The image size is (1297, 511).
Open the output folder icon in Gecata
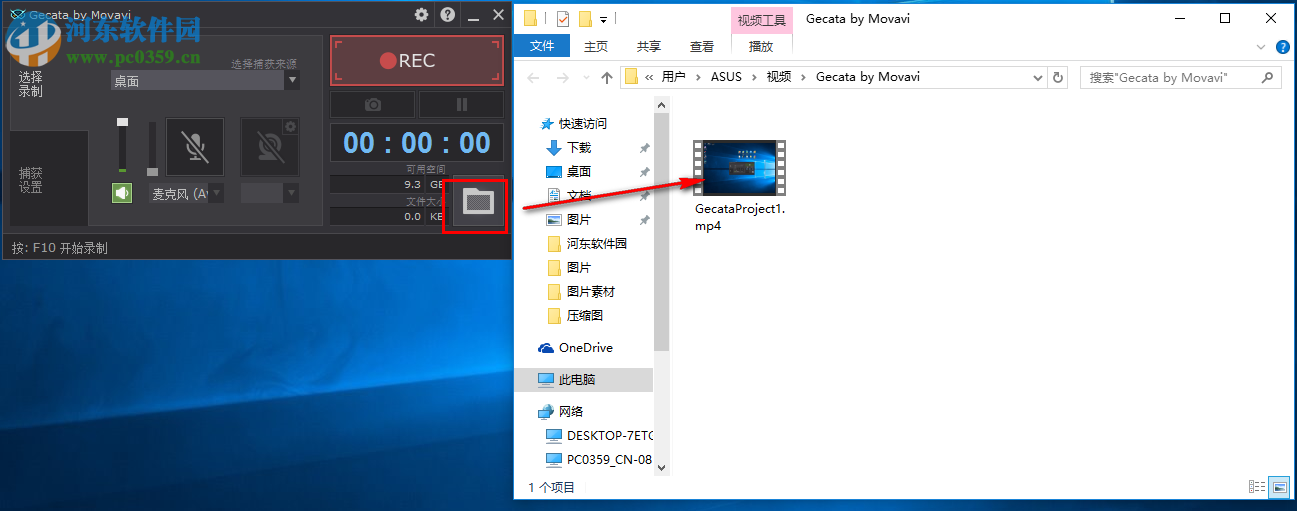(479, 203)
